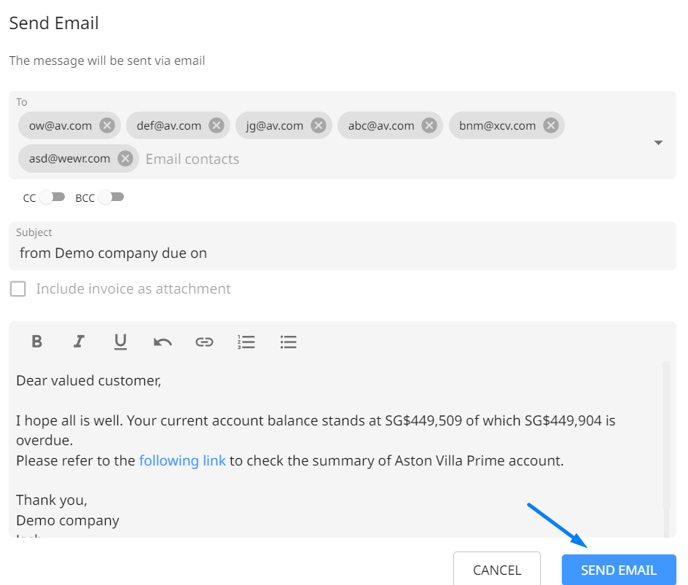The width and height of the screenshot is (688, 585).
Task: Create a bulleted list
Action: (288, 341)
